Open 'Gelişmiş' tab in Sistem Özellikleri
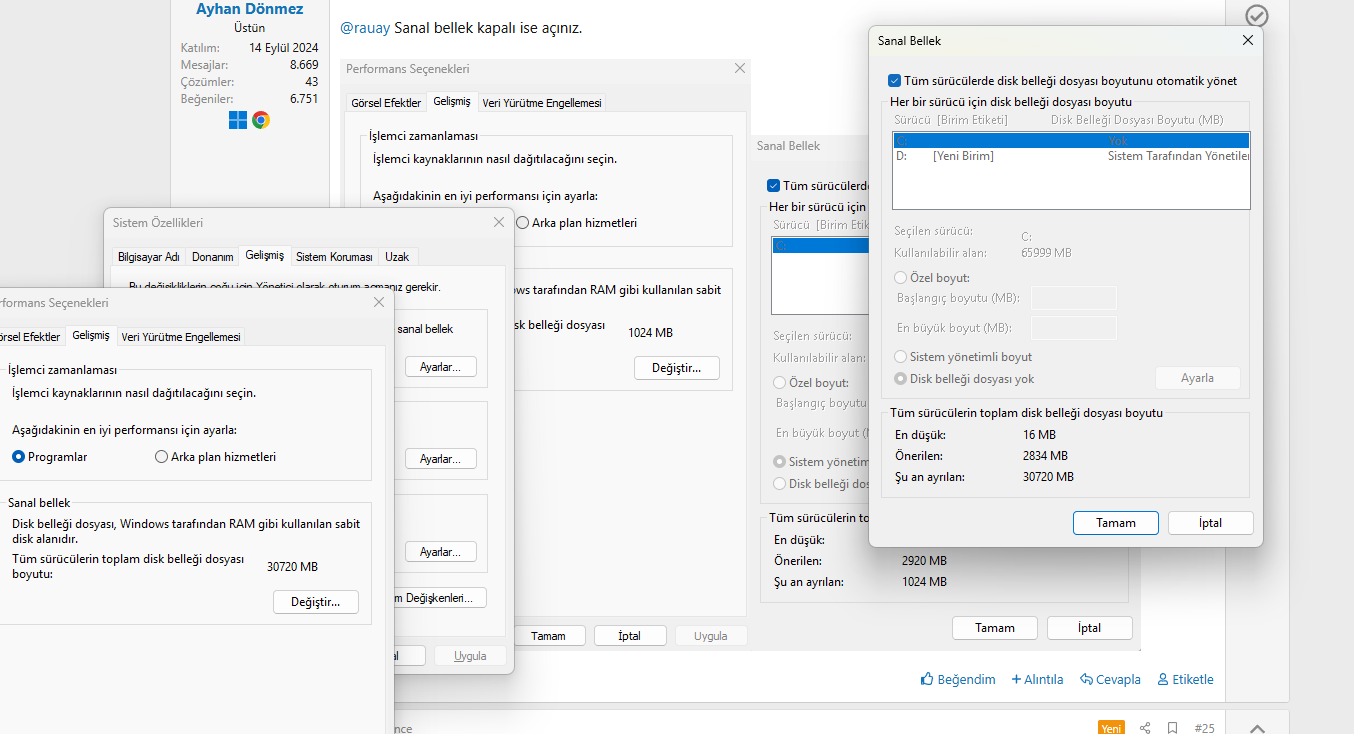Screen dimensions: 1354x734 pos(265,256)
